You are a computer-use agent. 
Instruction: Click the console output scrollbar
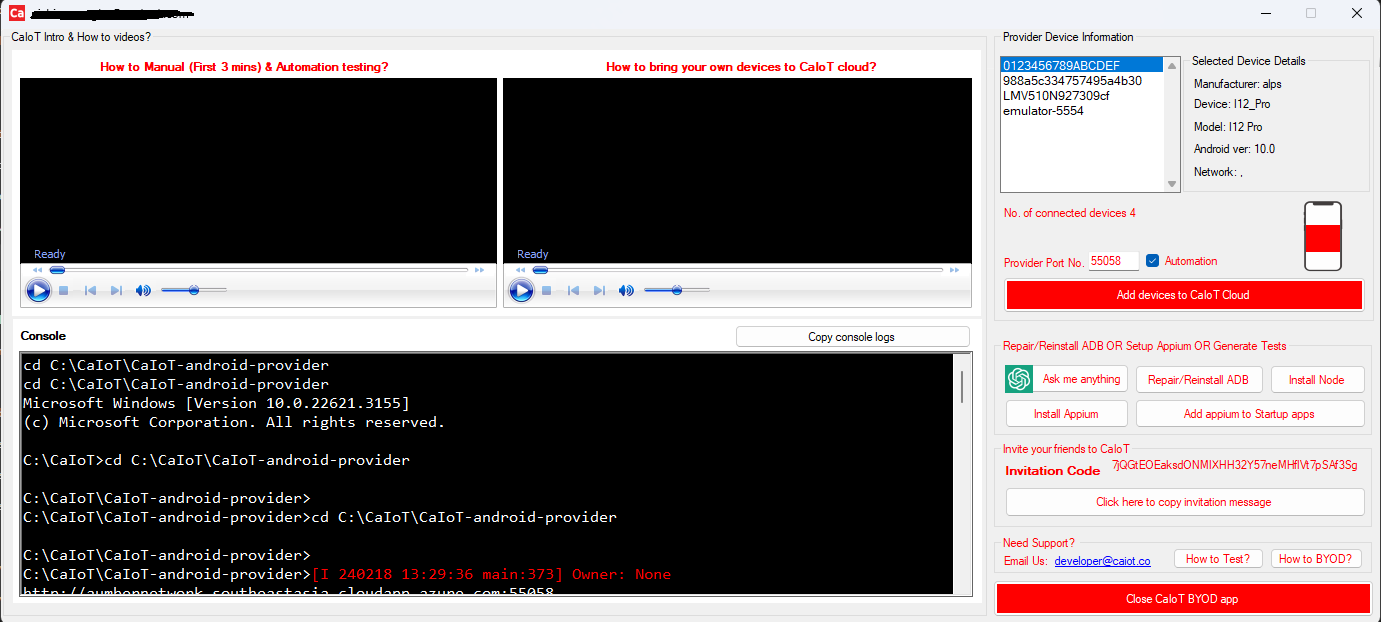[962, 386]
